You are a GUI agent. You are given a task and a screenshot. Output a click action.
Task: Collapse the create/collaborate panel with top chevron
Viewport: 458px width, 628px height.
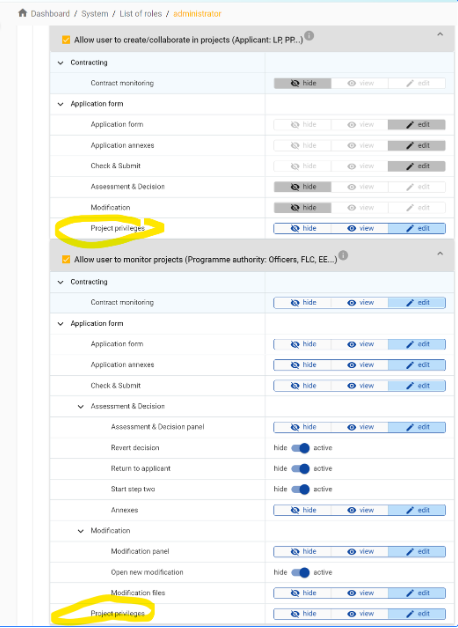coord(440,34)
